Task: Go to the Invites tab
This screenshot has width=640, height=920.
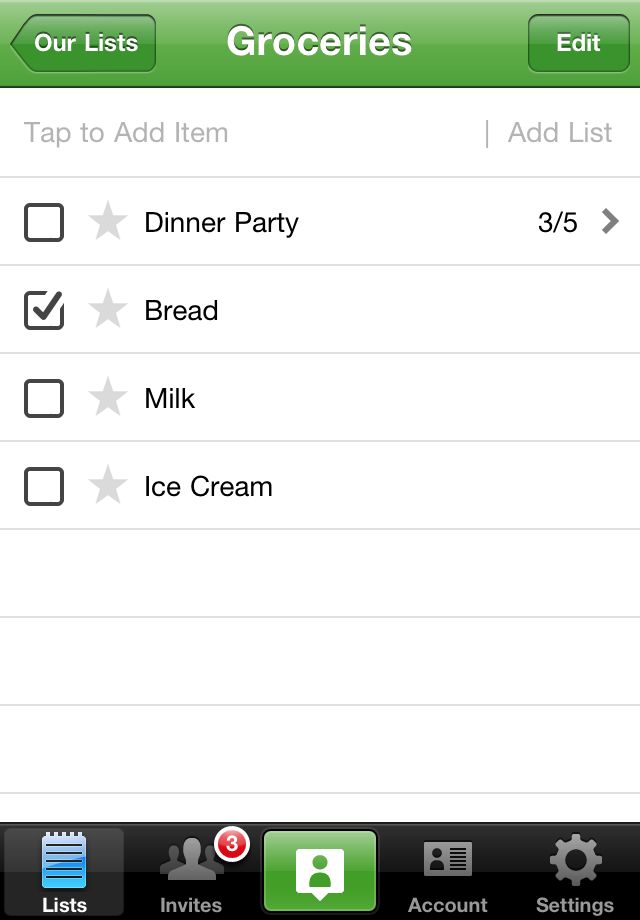Action: 191,872
